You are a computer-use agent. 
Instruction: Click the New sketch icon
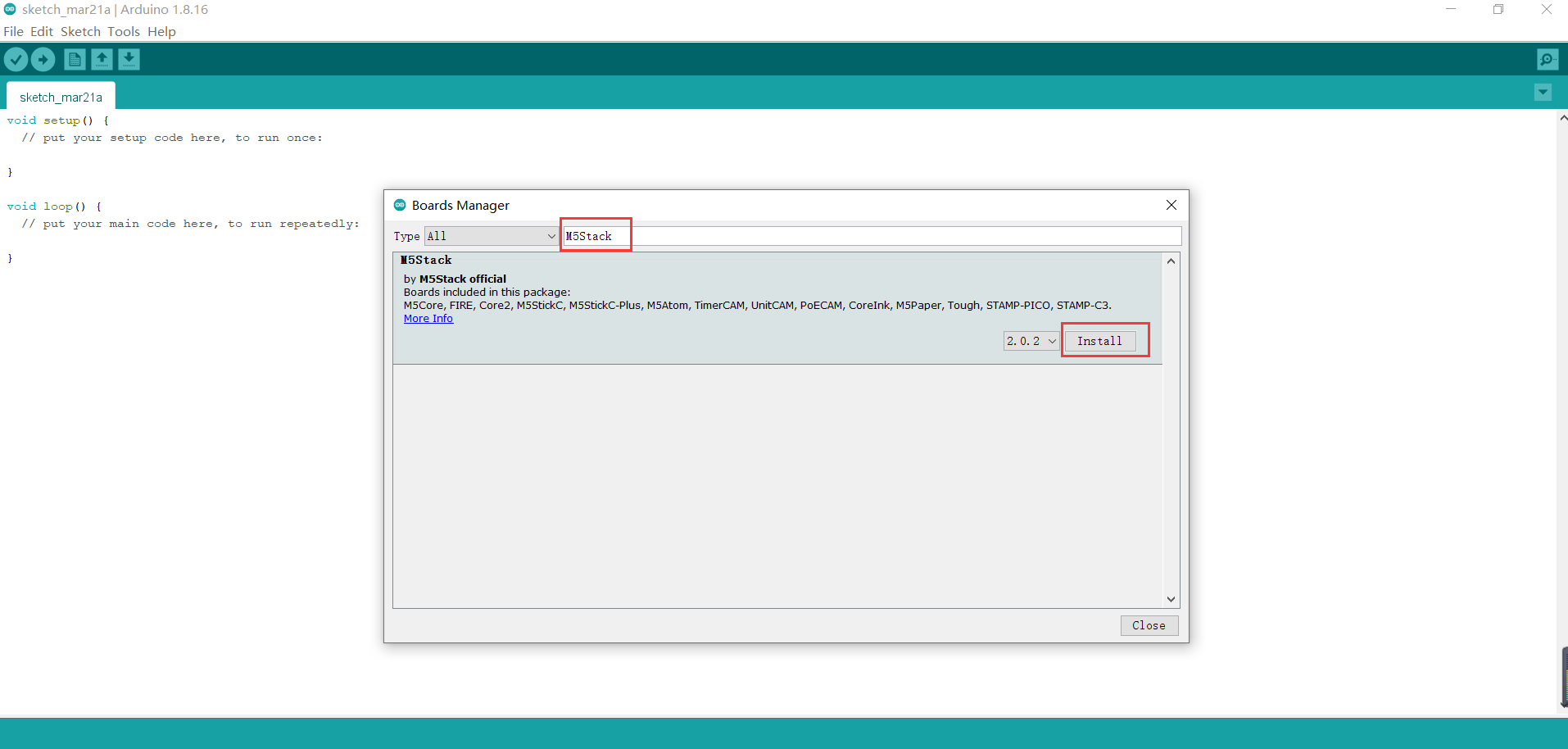pyautogui.click(x=75, y=59)
